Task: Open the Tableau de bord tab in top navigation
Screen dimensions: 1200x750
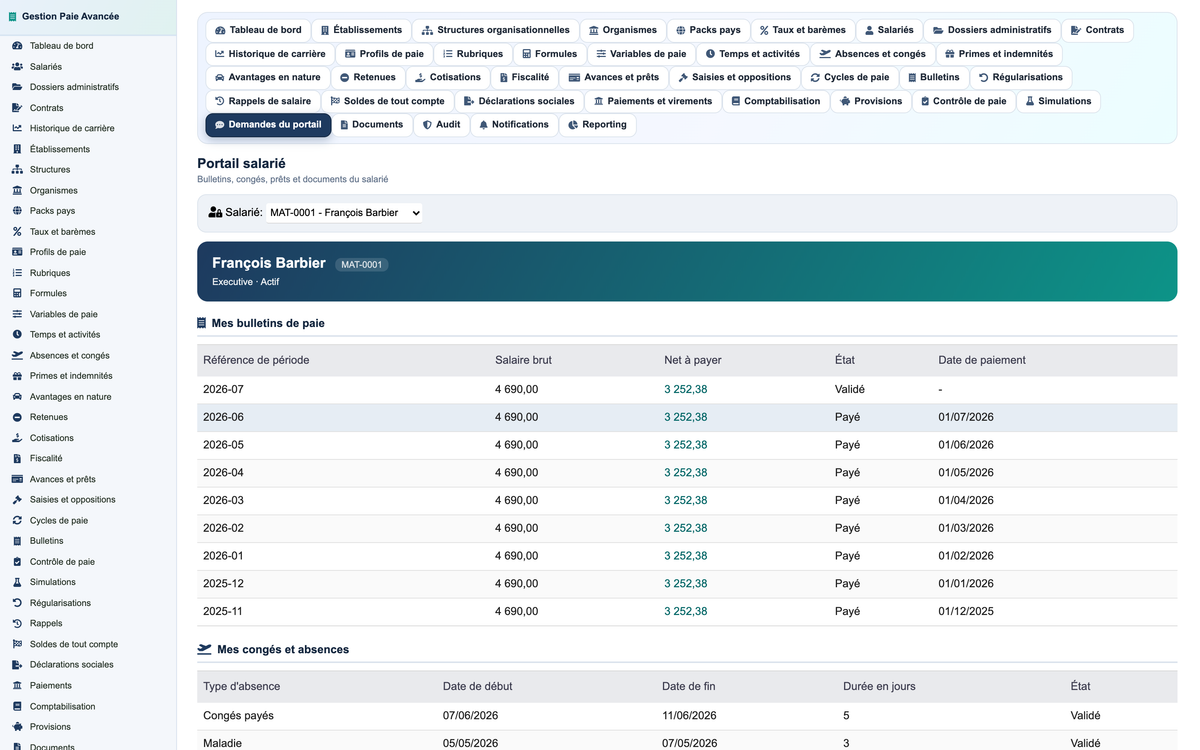Action: pos(258,30)
